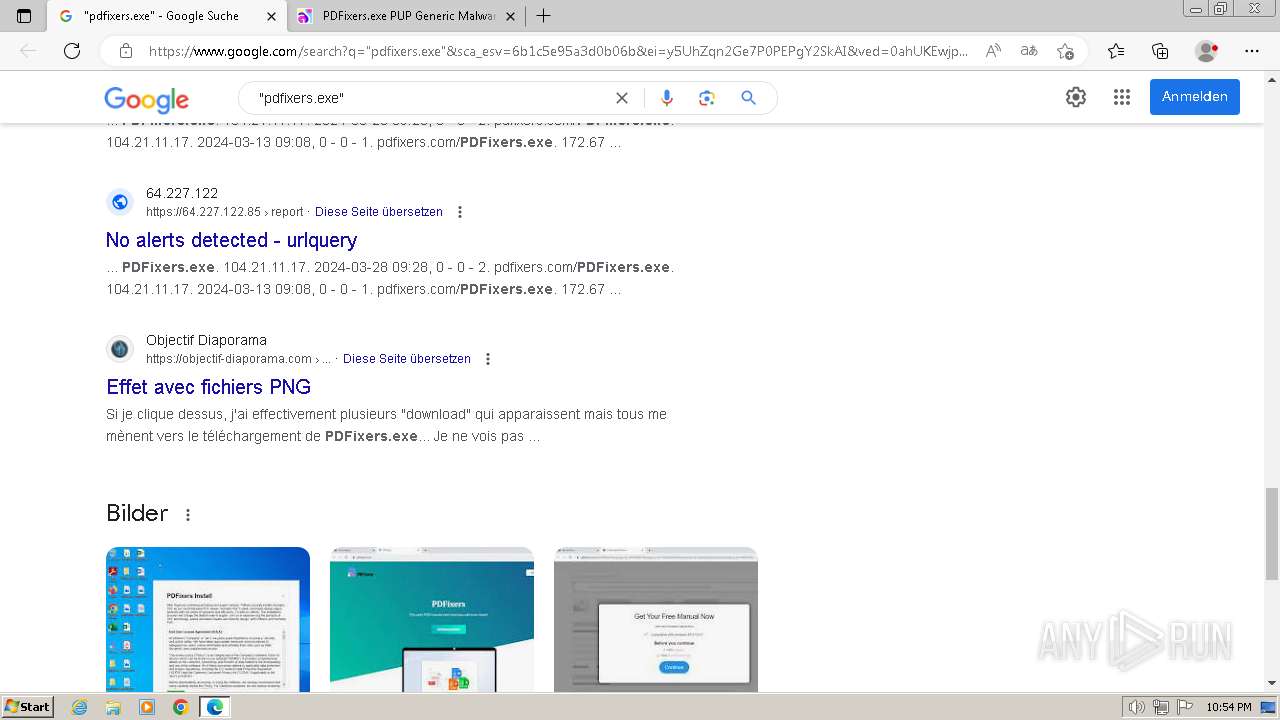
Task: Add this page to favorites
Action: pyautogui.click(x=1065, y=51)
